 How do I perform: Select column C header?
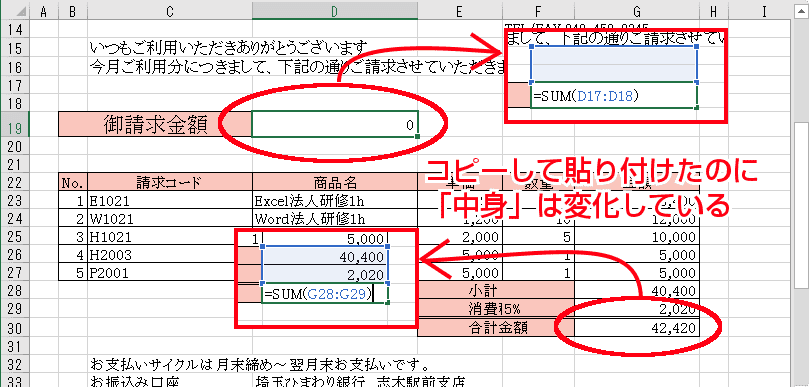pyautogui.click(x=170, y=11)
